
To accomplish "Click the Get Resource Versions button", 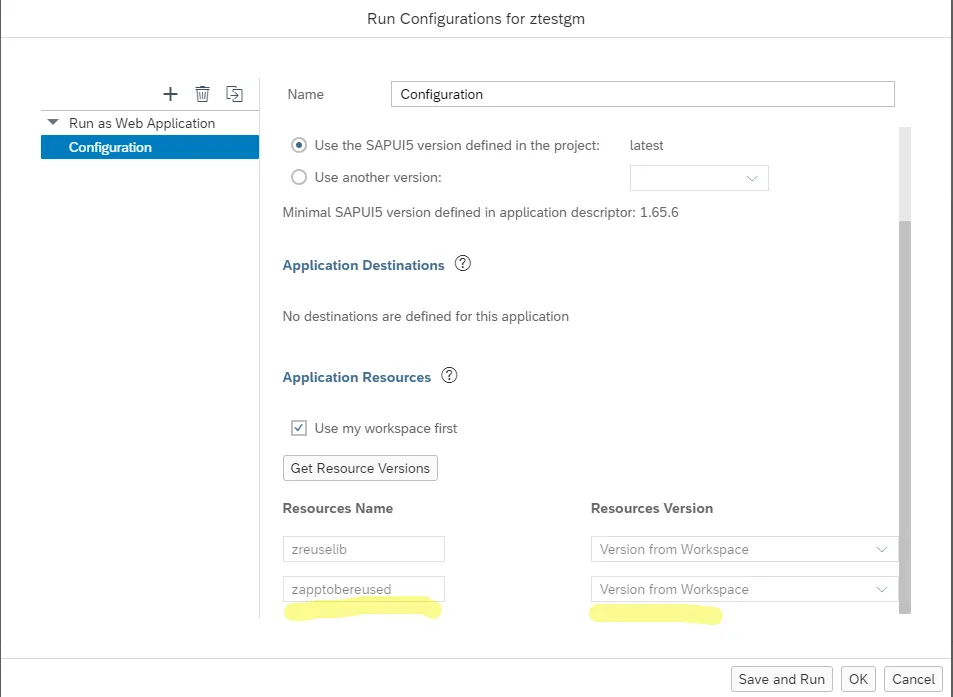I will [360, 468].
